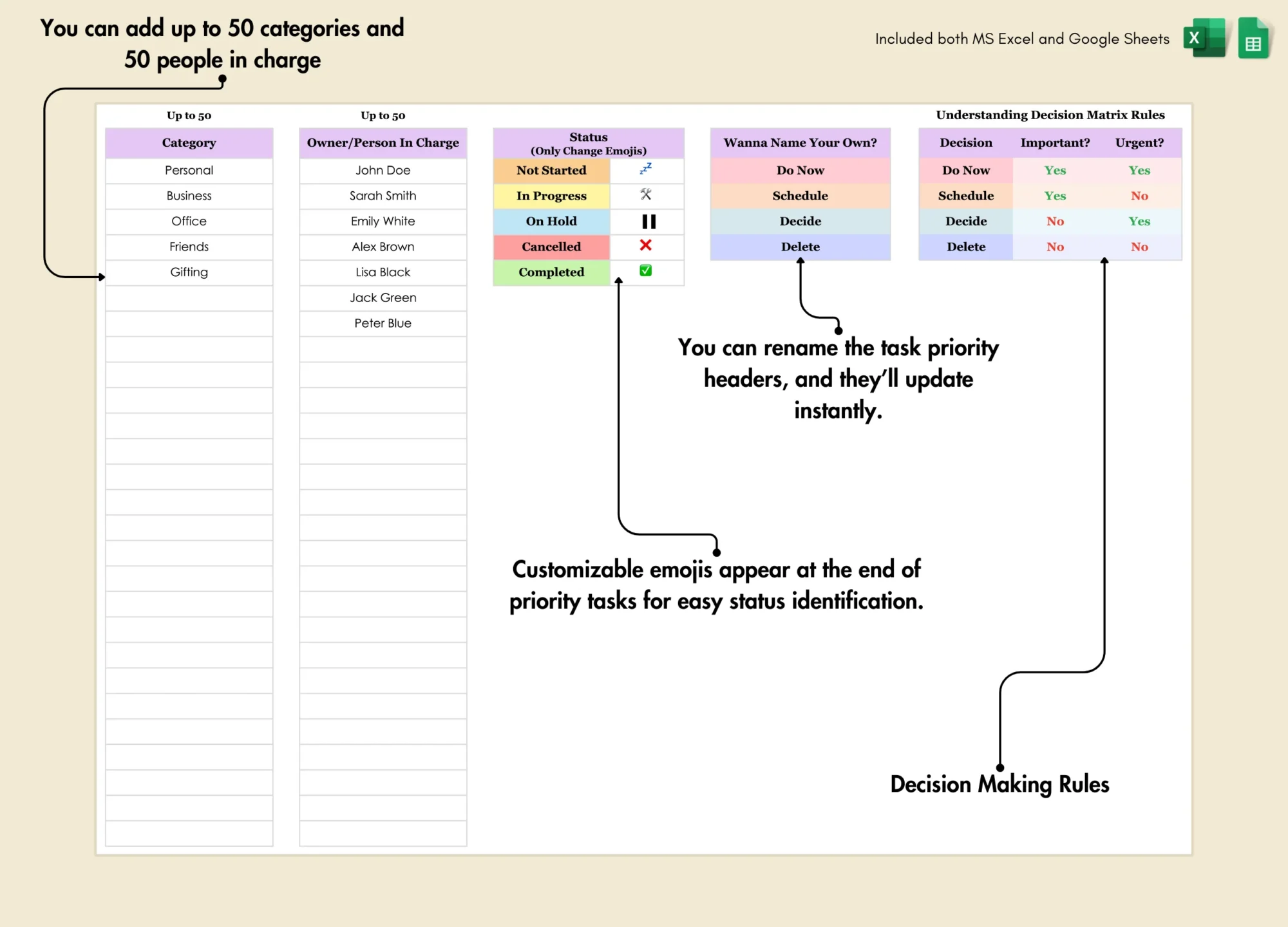Click the In Progress status color cell
Screen dimensions: 1288x927
point(550,194)
